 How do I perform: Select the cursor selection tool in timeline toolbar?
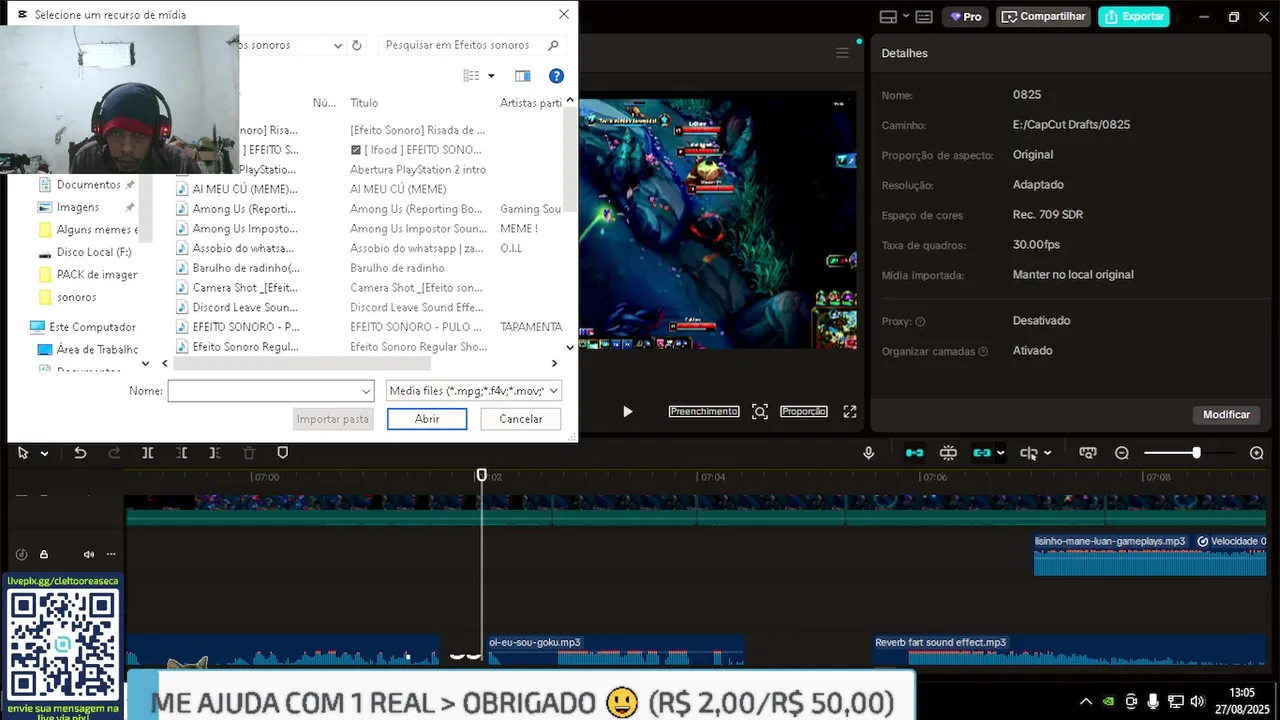pos(23,453)
